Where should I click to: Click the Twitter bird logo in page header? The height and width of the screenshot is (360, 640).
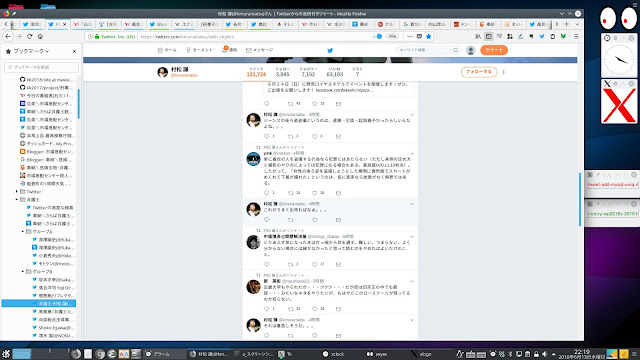tap(330, 50)
